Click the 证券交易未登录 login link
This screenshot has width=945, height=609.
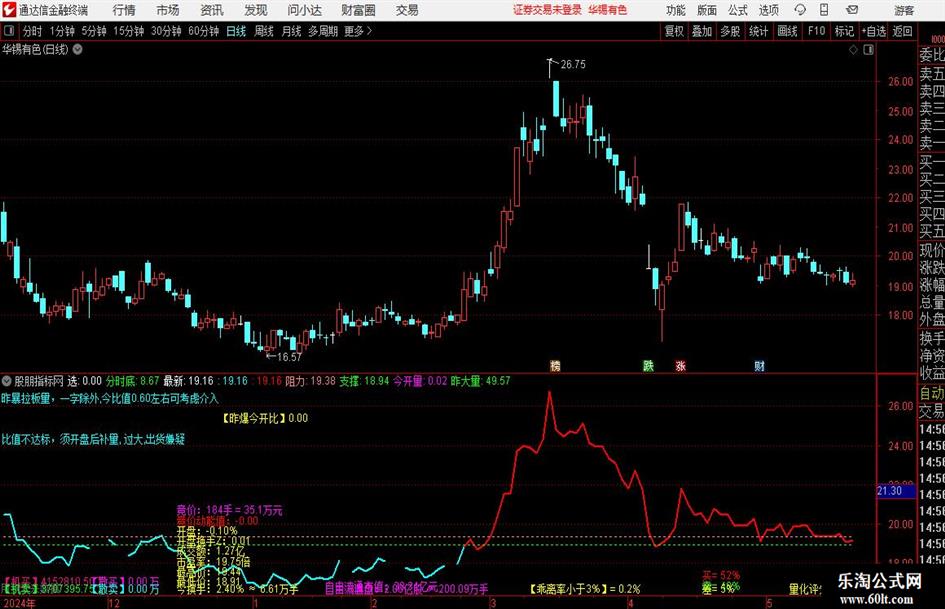547,10
